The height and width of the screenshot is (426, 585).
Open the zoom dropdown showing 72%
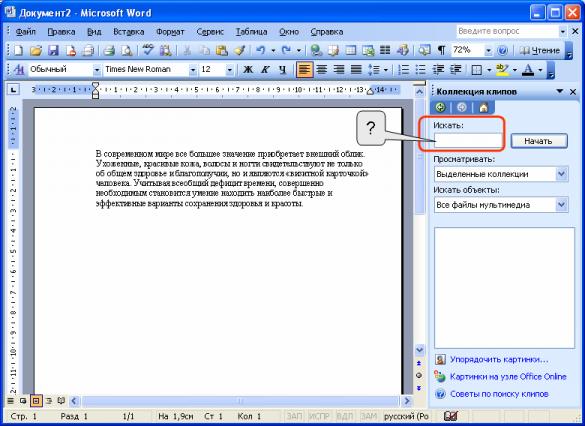tap(488, 50)
